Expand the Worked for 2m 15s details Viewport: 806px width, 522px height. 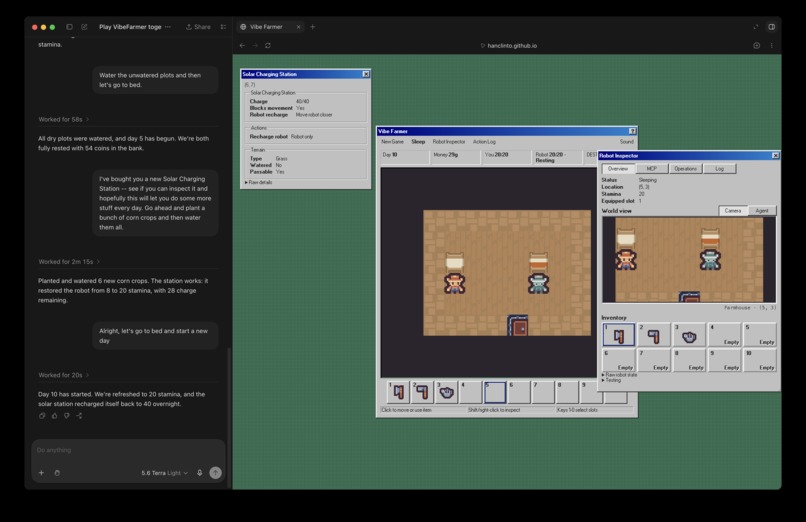69,262
